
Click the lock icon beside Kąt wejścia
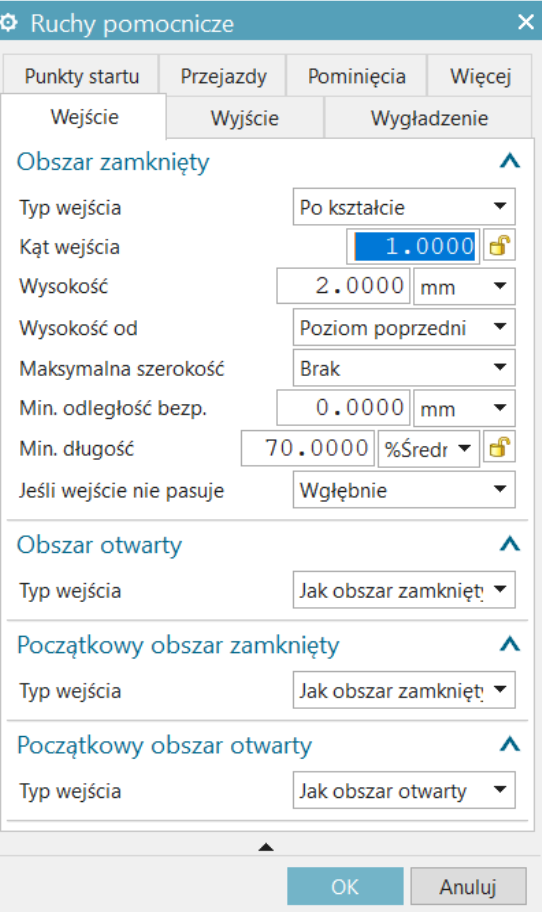pyautogui.click(x=500, y=246)
